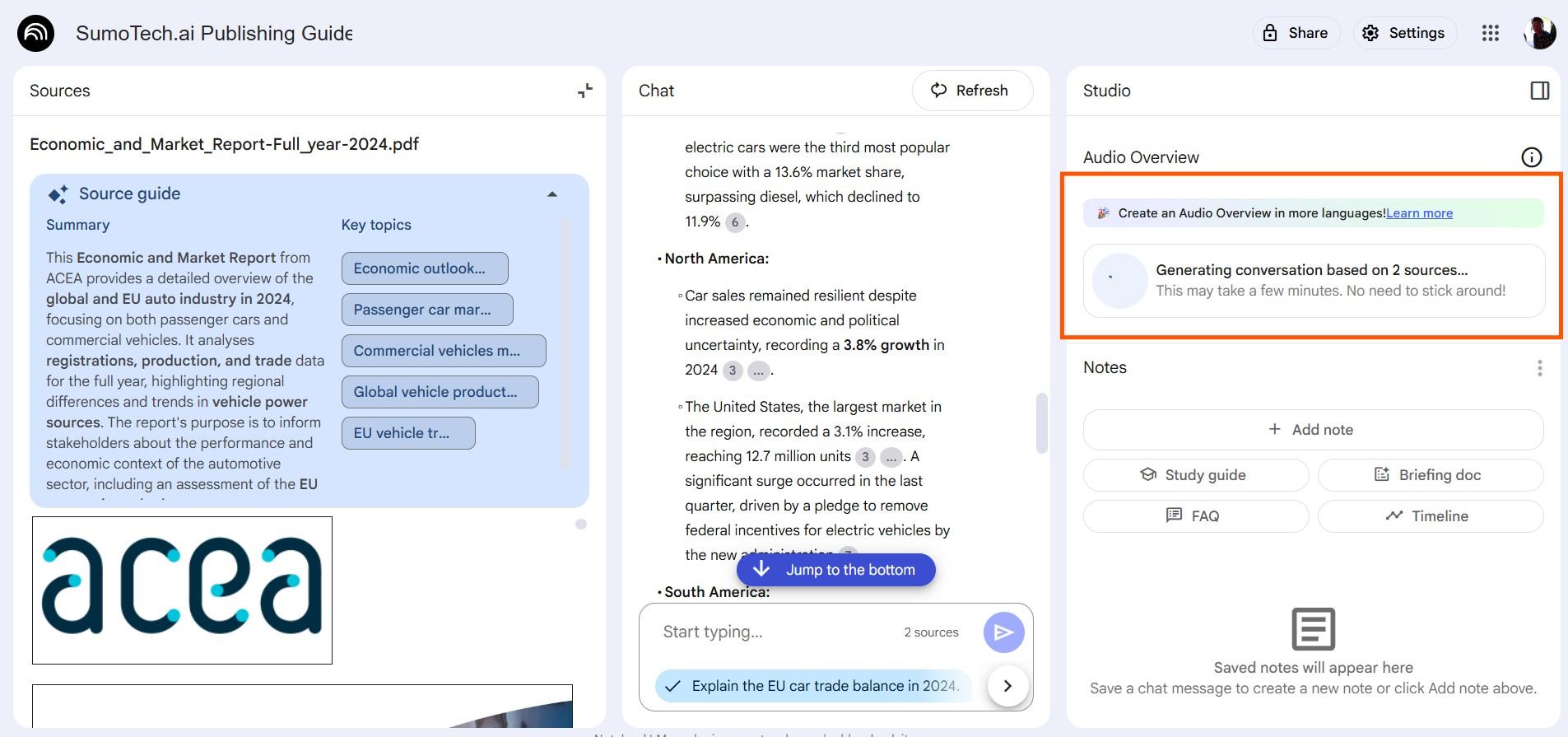Collapse the Source guide section
This screenshot has width=1568, height=737.
point(552,194)
